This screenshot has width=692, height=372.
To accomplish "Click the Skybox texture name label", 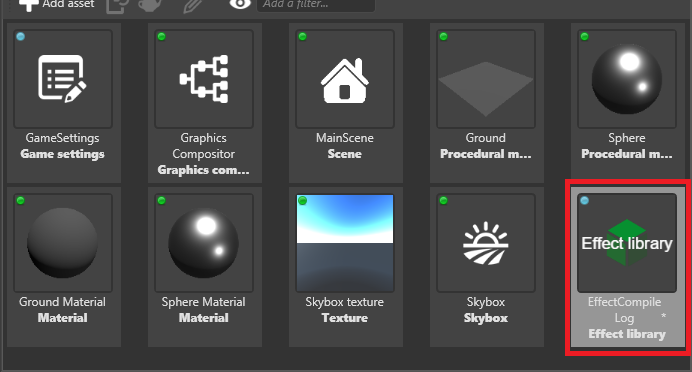I will 345,302.
